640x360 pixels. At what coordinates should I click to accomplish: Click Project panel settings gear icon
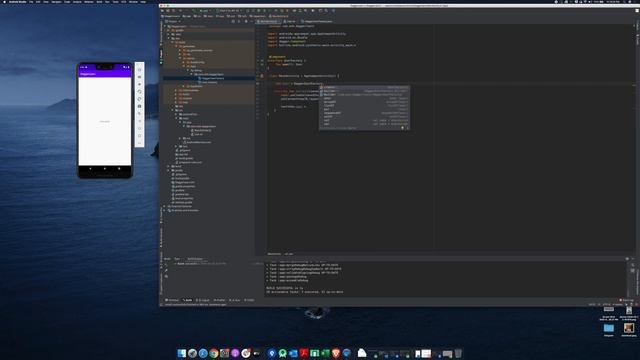point(246,21)
